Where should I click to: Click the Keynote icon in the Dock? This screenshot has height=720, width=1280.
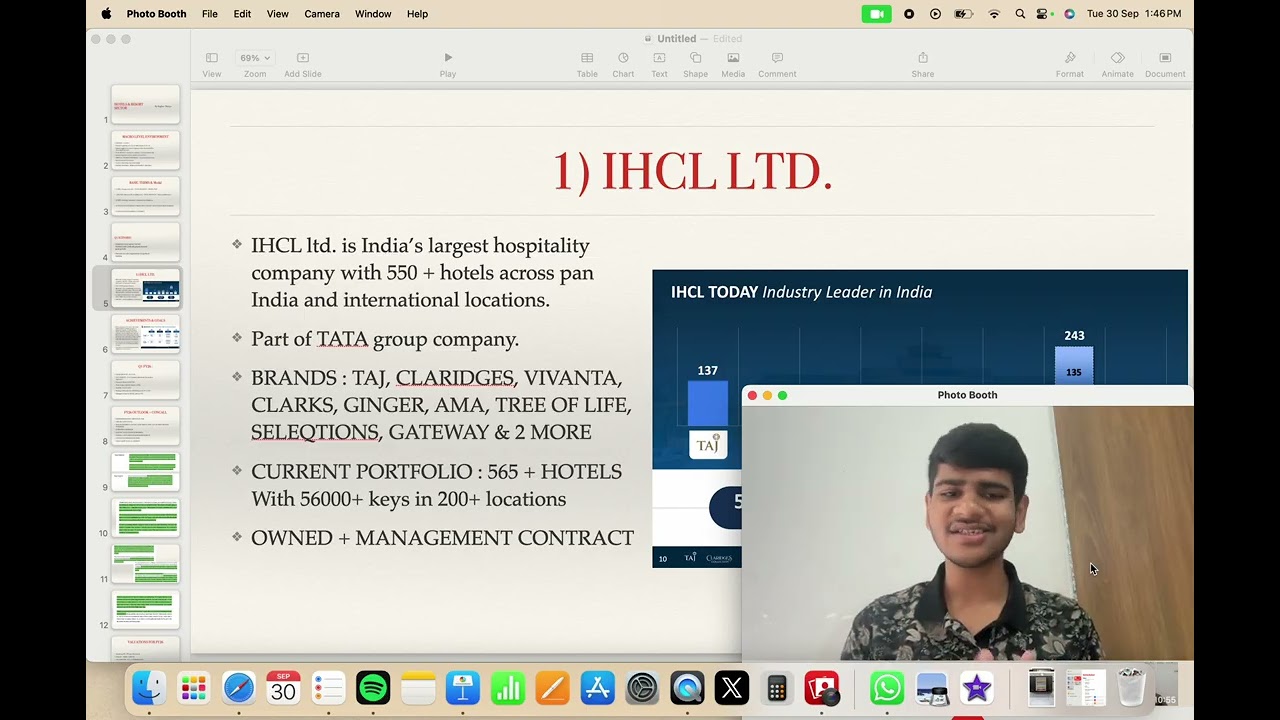point(463,688)
